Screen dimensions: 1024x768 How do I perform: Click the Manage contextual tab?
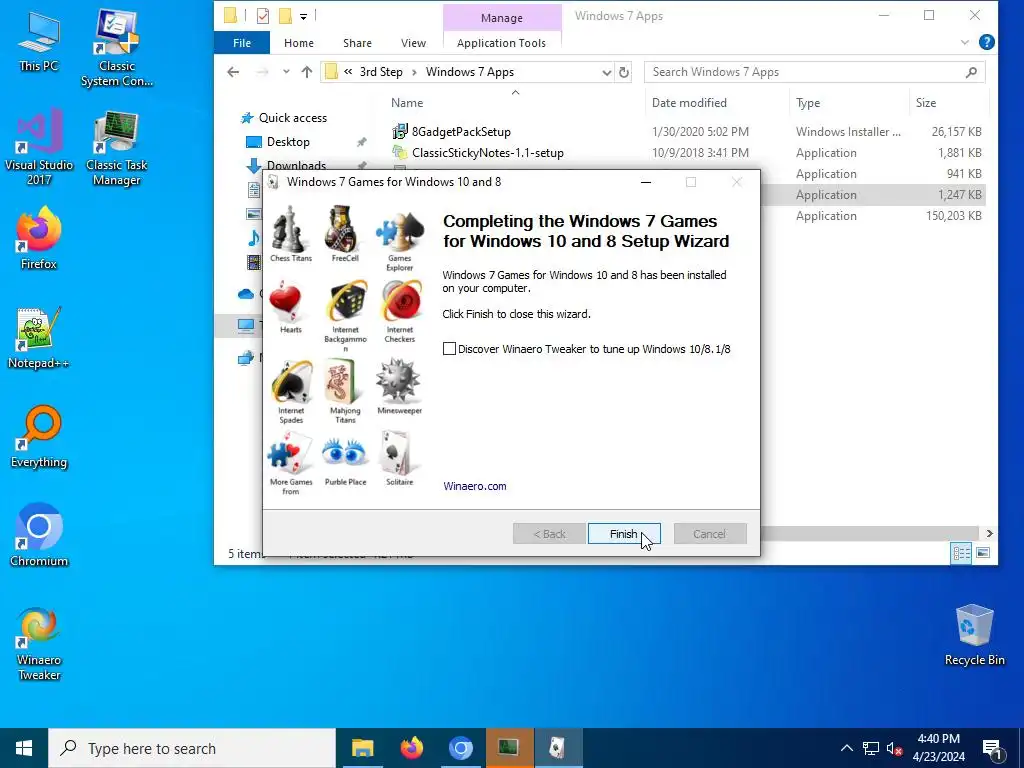pyautogui.click(x=502, y=18)
